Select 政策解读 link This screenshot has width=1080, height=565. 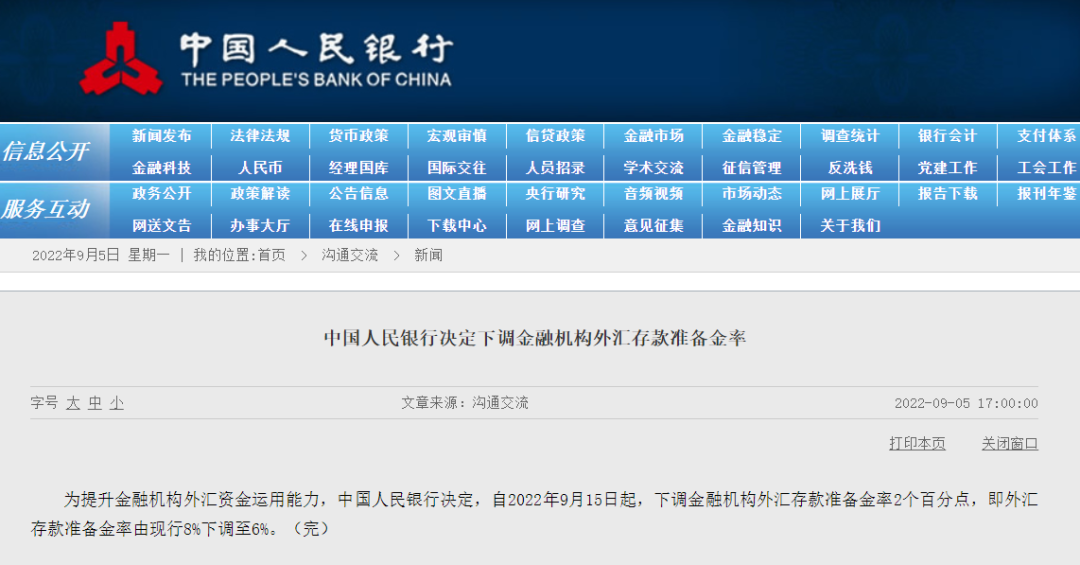(260, 194)
